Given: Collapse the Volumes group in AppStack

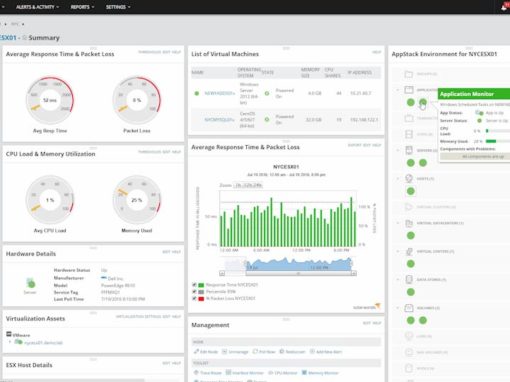Looking at the screenshot, I should (397, 308).
